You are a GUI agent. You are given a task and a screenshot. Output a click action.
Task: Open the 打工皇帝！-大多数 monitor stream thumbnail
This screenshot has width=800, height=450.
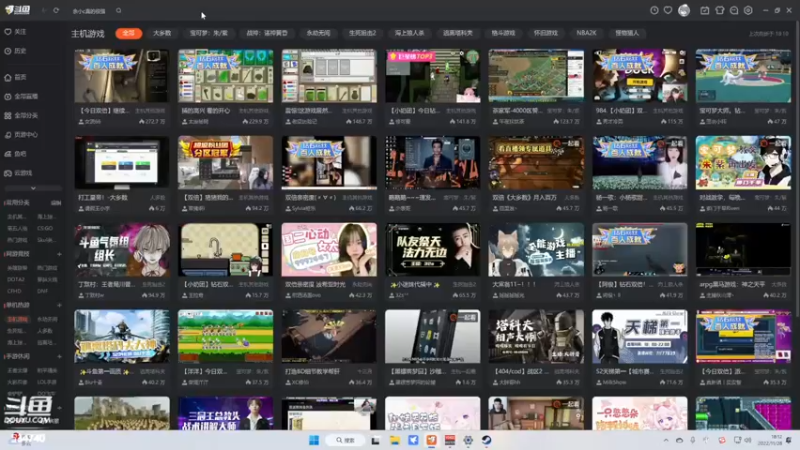tap(122, 163)
